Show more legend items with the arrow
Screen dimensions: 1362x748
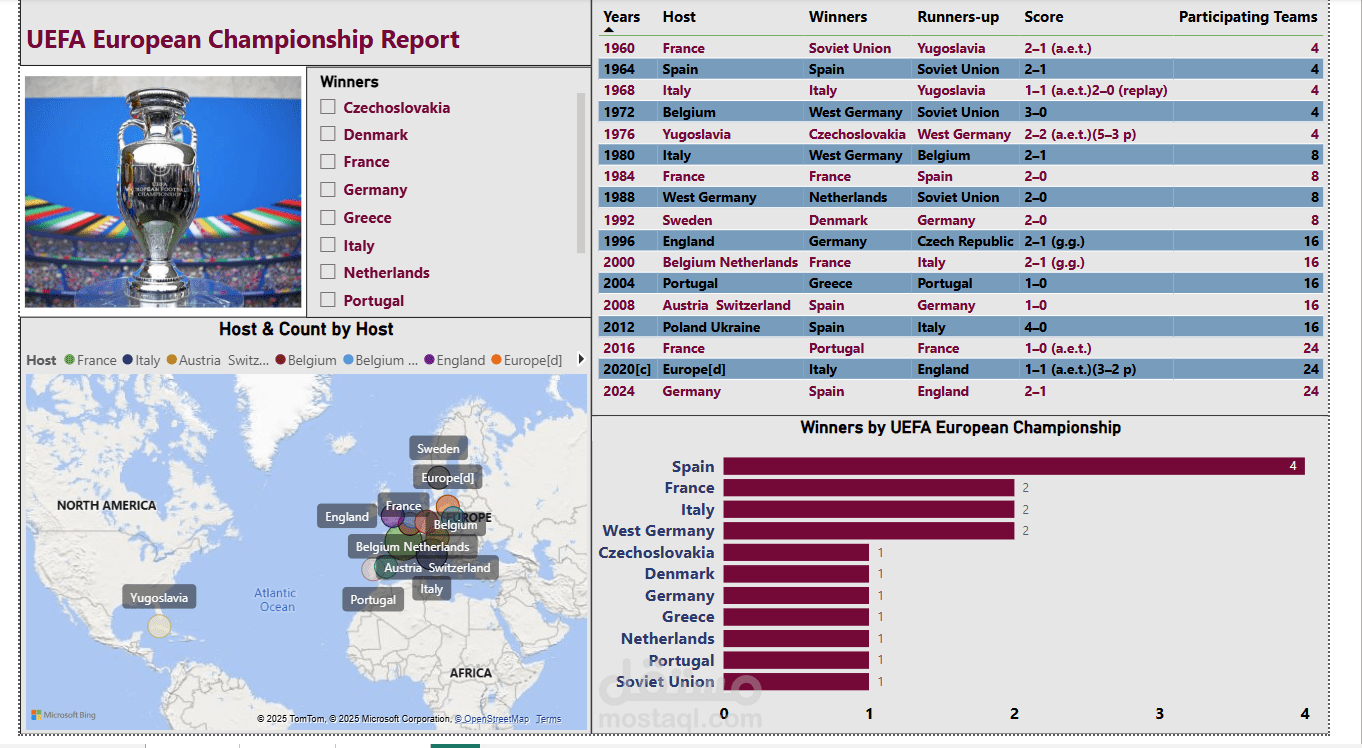point(582,360)
